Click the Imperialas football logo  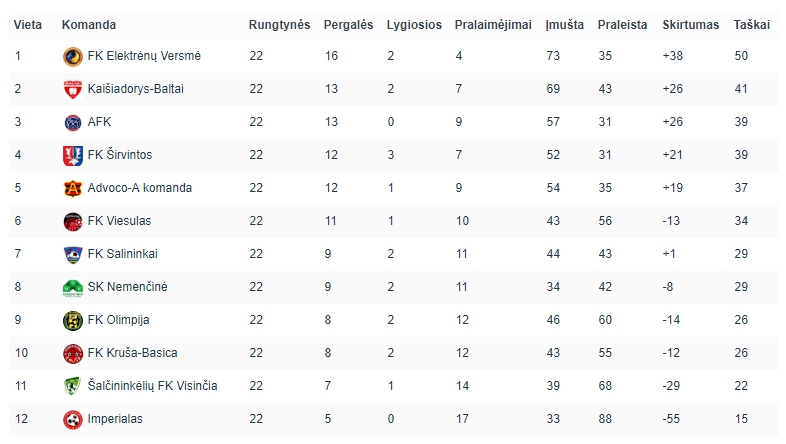pos(73,419)
